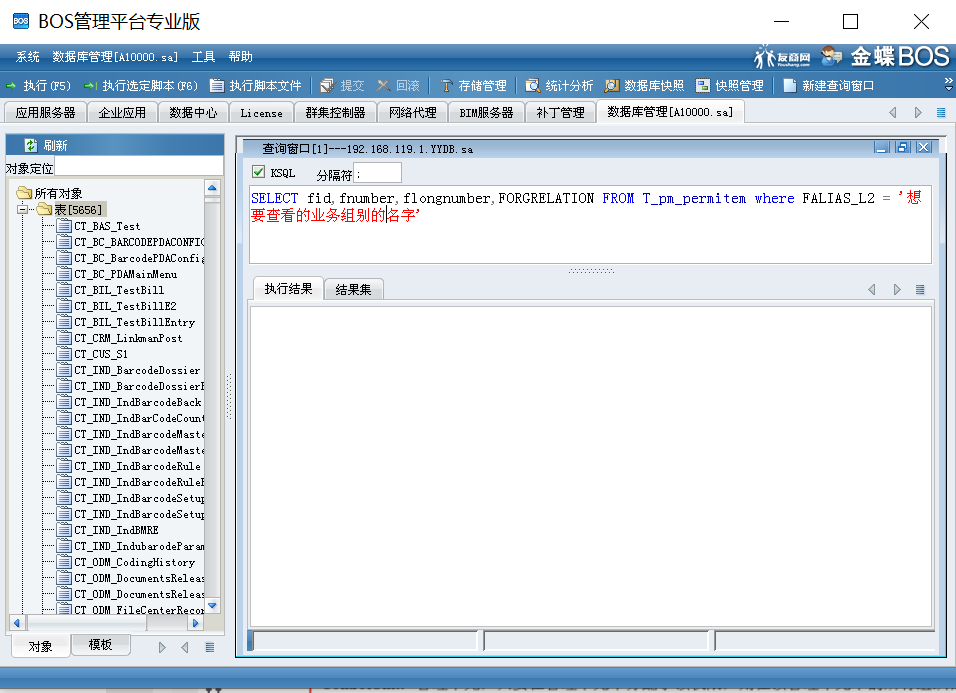Click tree horizontal scroll right arrow
The image size is (956, 693).
196,623
